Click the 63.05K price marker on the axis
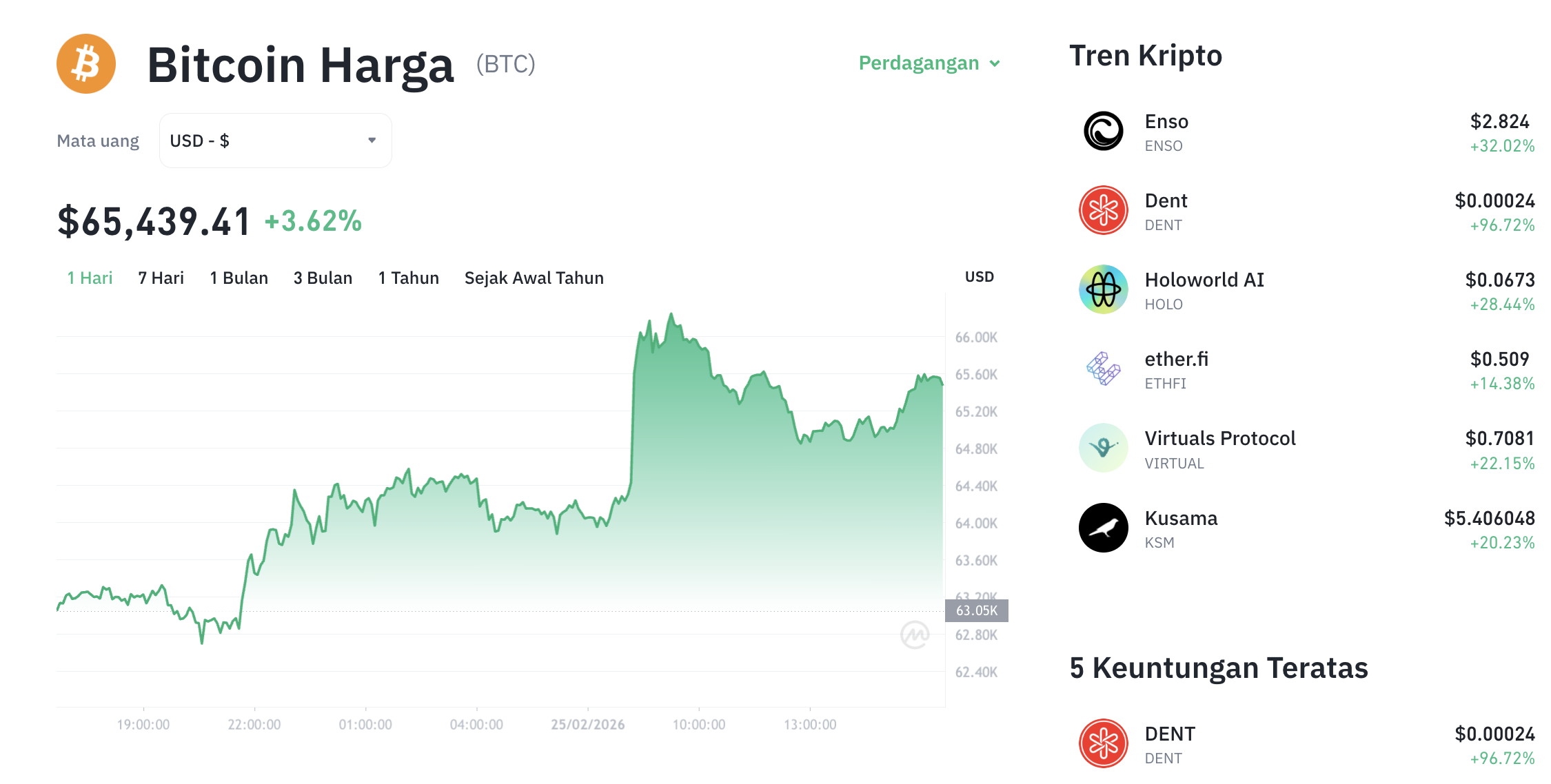Image resolution: width=1551 pixels, height=784 pixels. click(x=976, y=610)
